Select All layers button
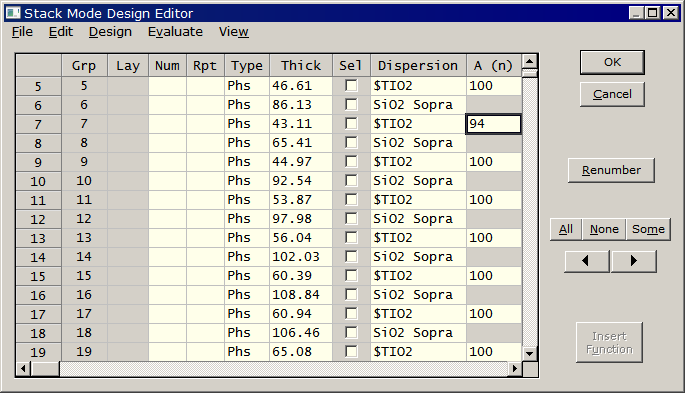This screenshot has width=685, height=393. [566, 229]
